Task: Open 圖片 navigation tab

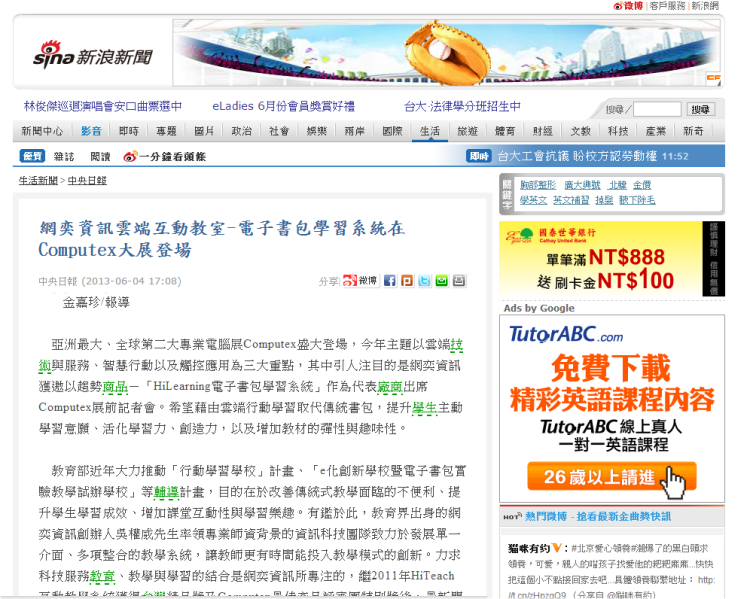Action: coord(204,131)
